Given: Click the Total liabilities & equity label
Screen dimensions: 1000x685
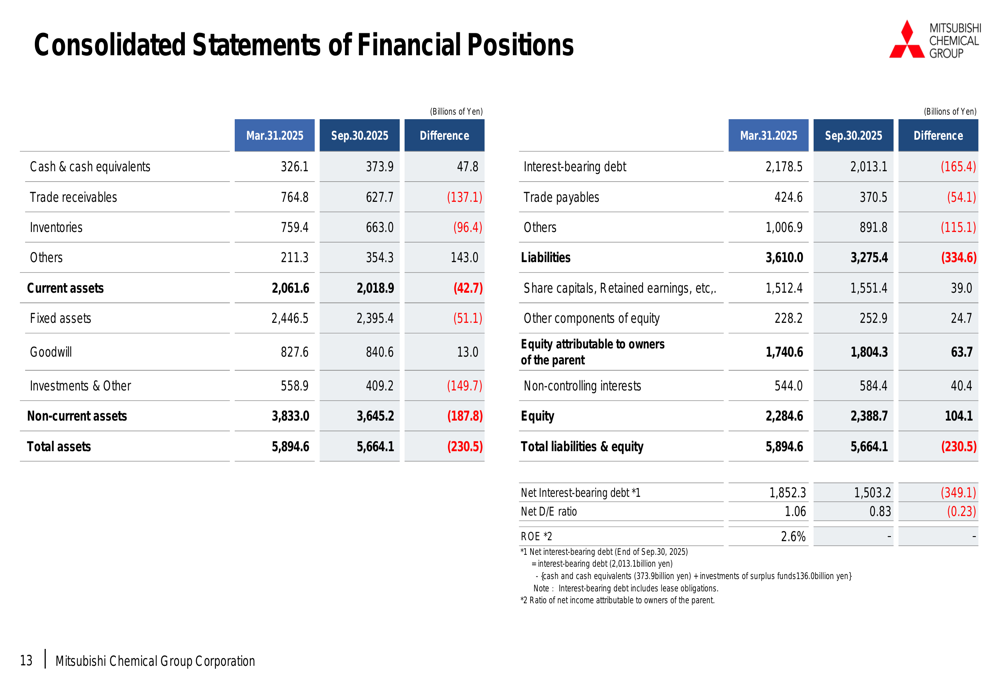Looking at the screenshot, I should 582,447.
